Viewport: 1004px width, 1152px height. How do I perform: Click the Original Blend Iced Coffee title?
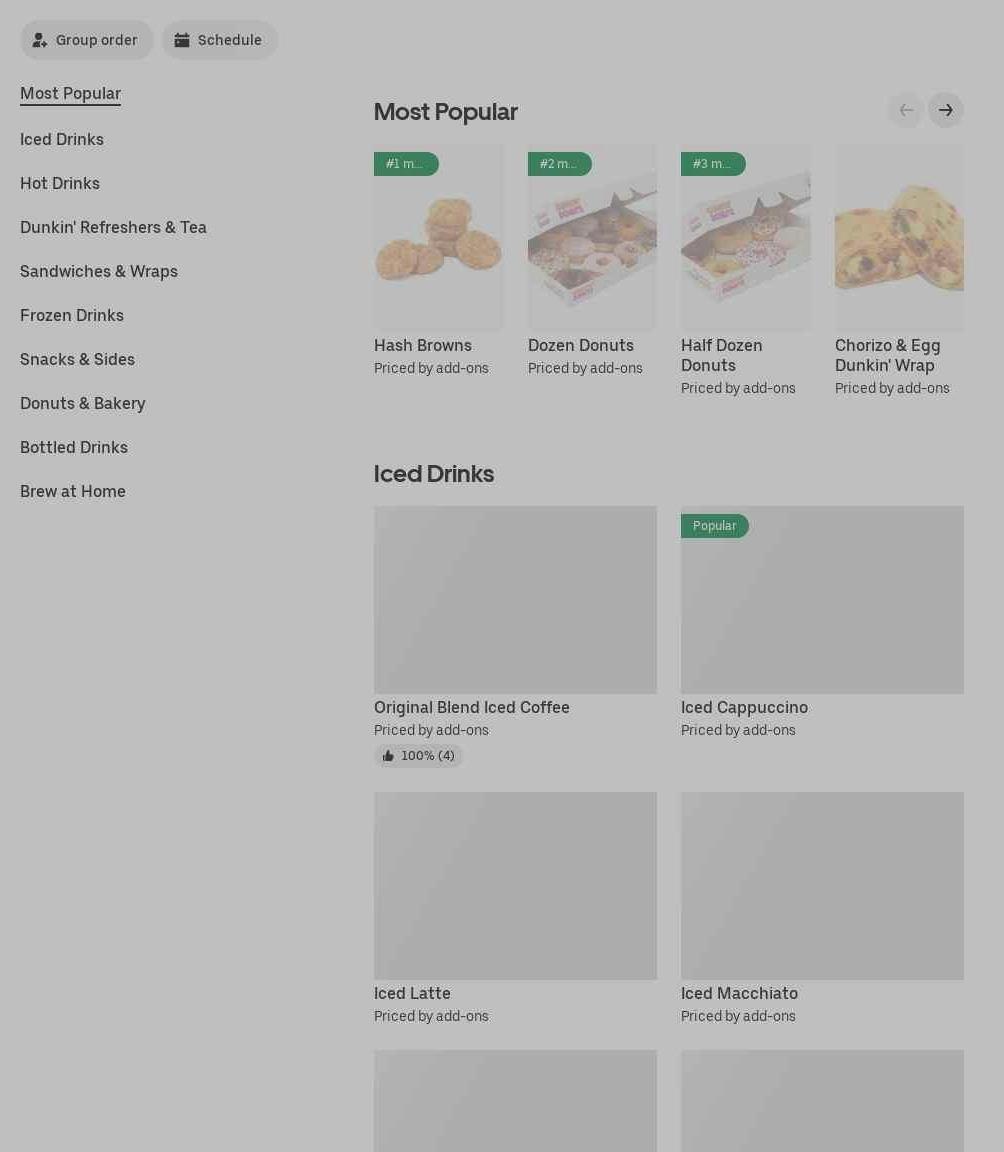click(472, 707)
